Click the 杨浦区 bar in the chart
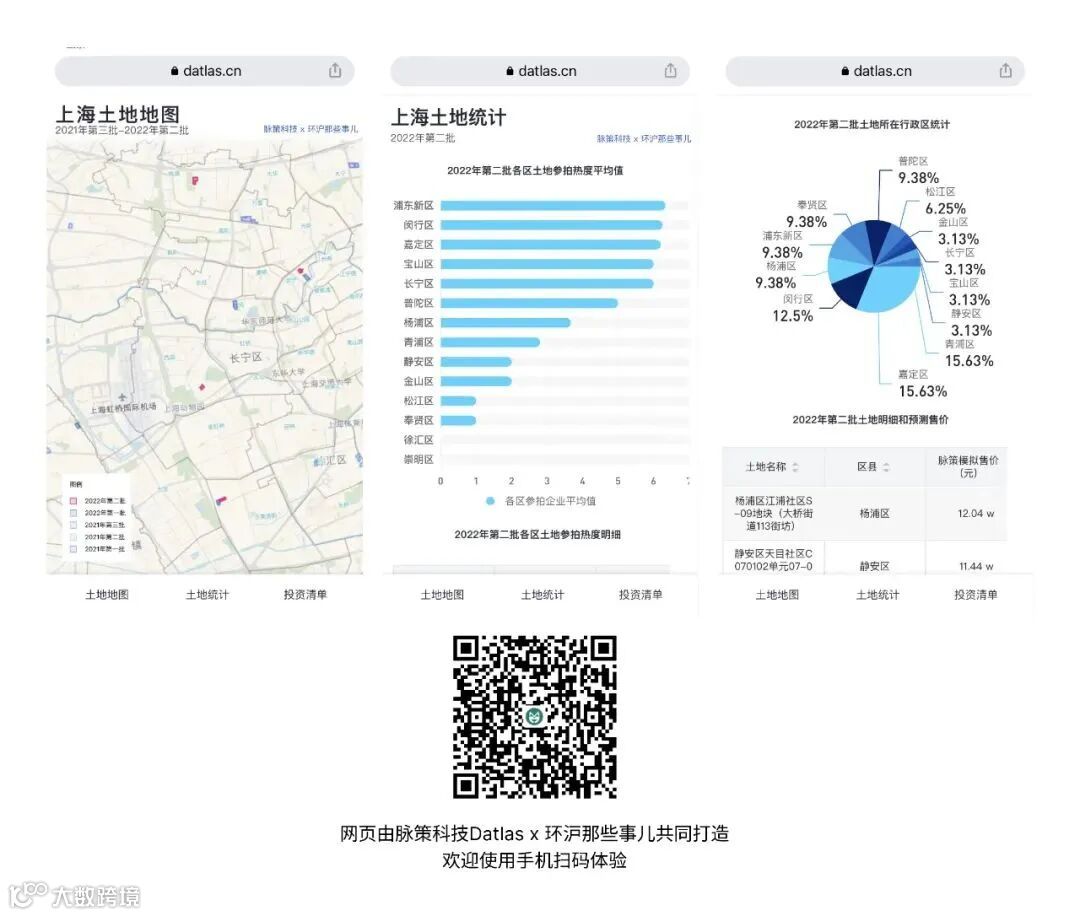The image size is (1080, 916). [x=506, y=322]
